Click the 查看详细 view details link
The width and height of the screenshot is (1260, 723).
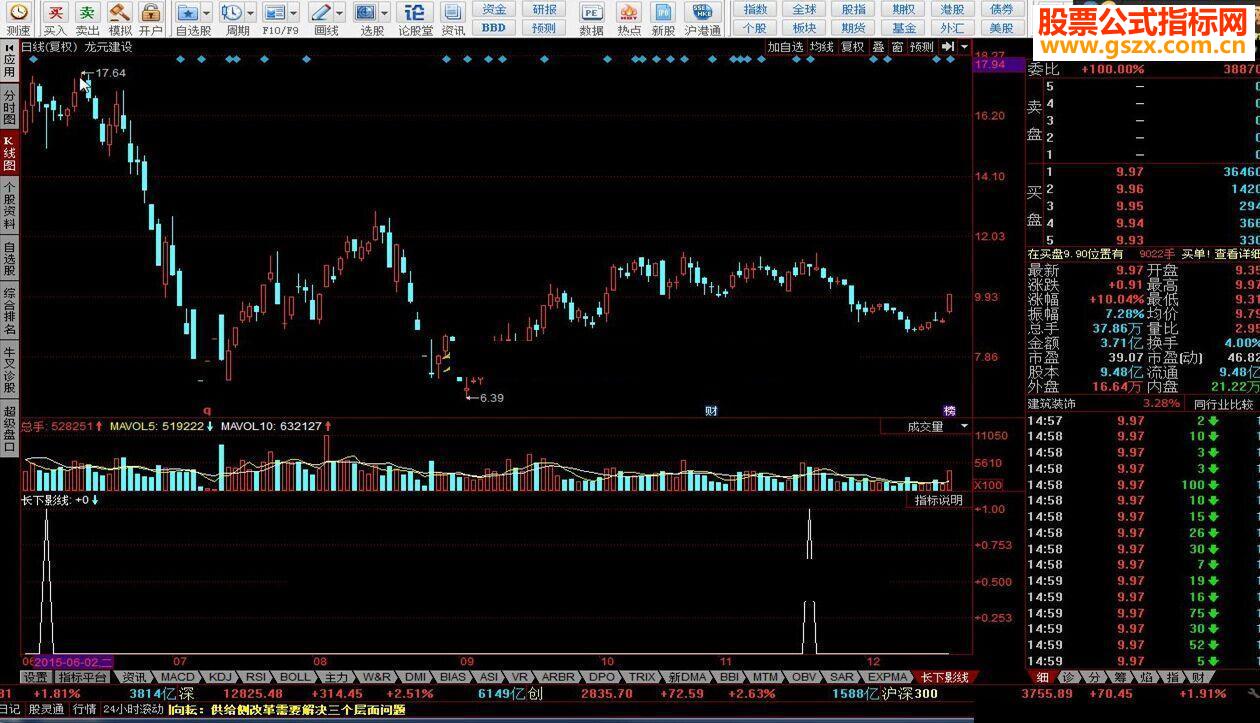coord(1237,254)
